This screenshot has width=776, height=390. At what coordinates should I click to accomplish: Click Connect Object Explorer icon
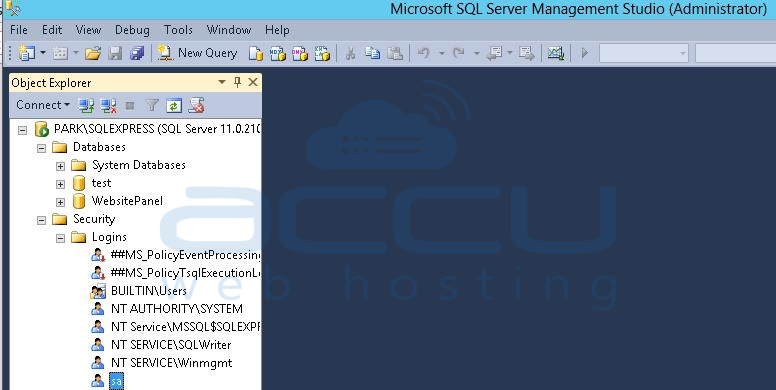(86, 105)
